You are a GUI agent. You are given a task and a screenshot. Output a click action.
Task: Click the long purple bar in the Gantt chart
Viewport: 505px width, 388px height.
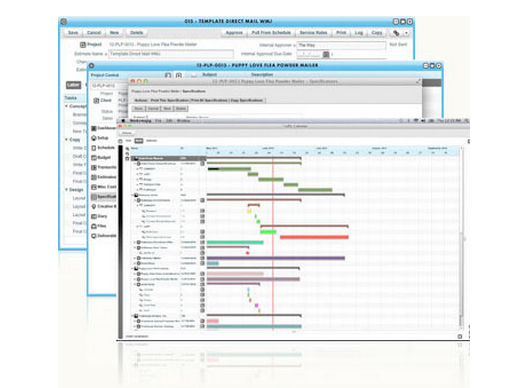pos(276,258)
